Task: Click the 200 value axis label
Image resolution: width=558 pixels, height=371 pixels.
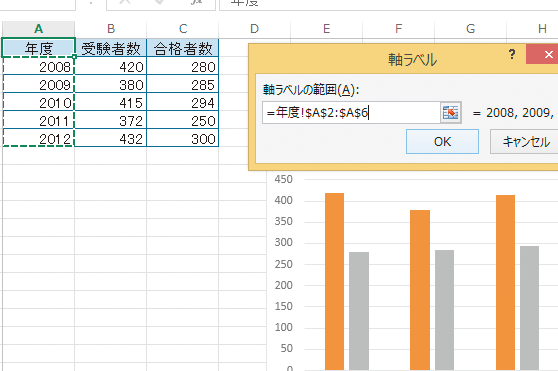Action: (x=284, y=285)
